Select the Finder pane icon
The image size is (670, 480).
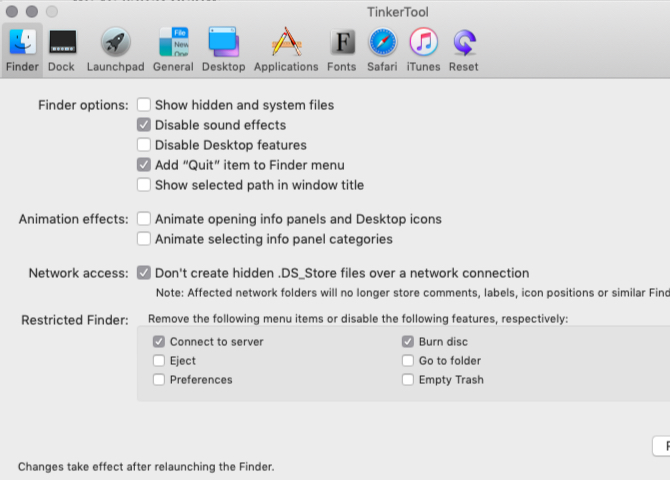[x=22, y=43]
